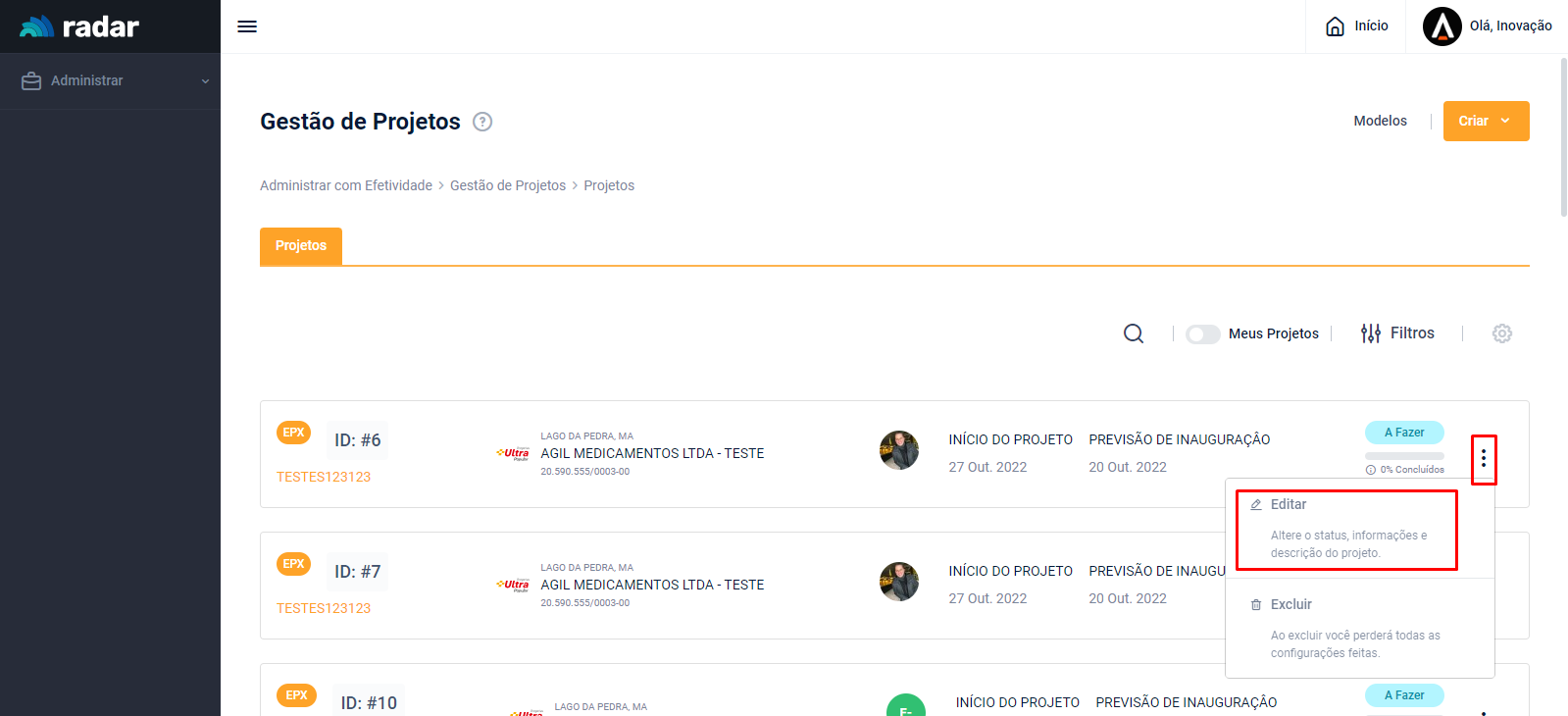Image resolution: width=1568 pixels, height=716 pixels.
Task: Open three-dot menu for project ID #6
Action: pos(1483,458)
